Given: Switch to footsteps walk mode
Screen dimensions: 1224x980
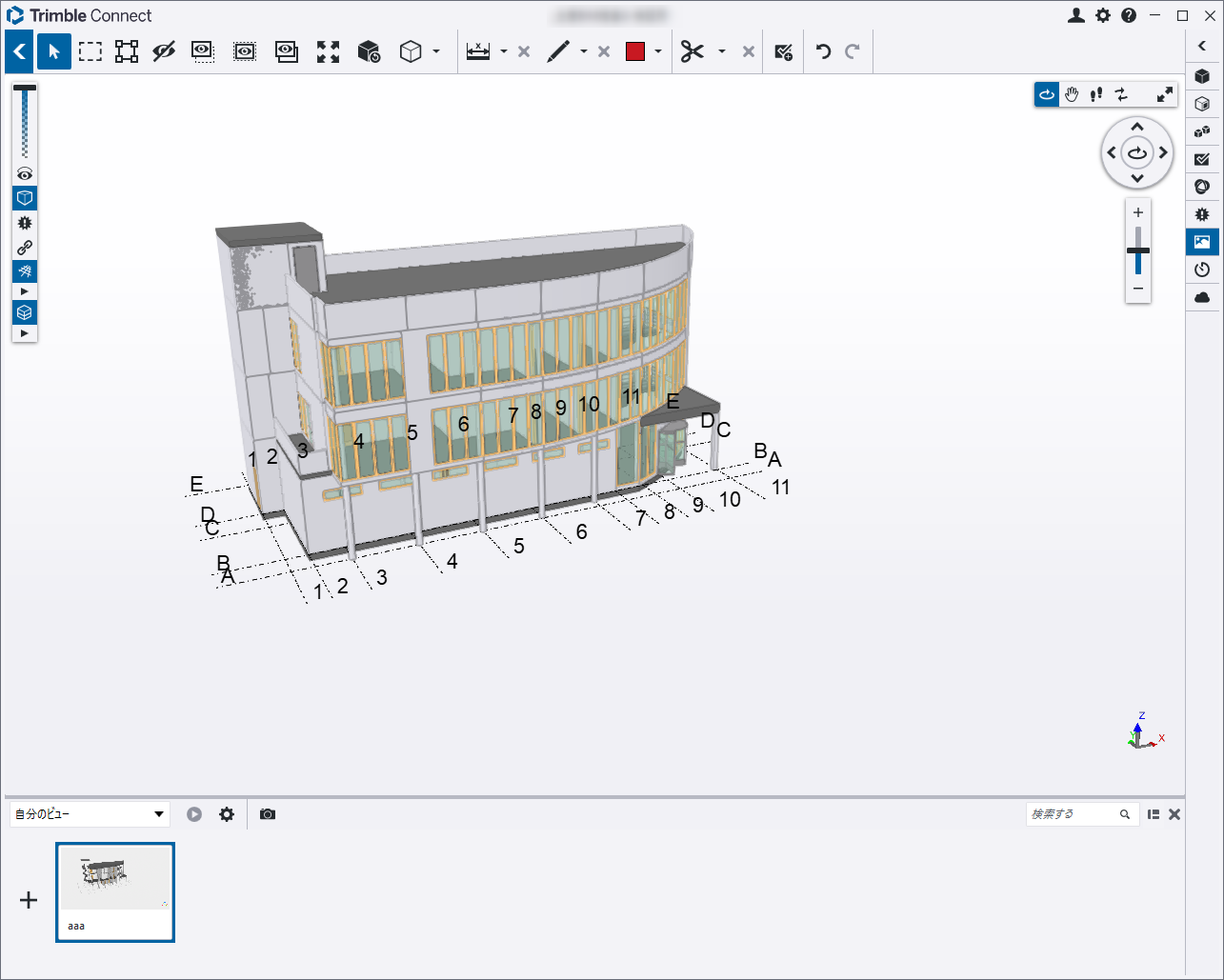Looking at the screenshot, I should [1096, 94].
